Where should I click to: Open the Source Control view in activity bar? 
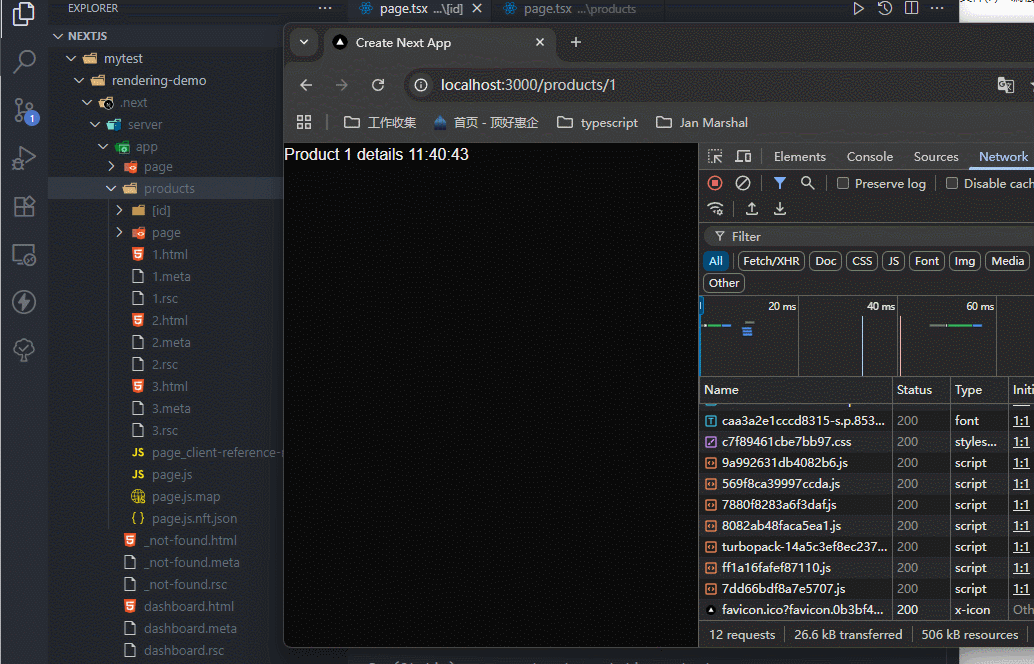pos(24,111)
